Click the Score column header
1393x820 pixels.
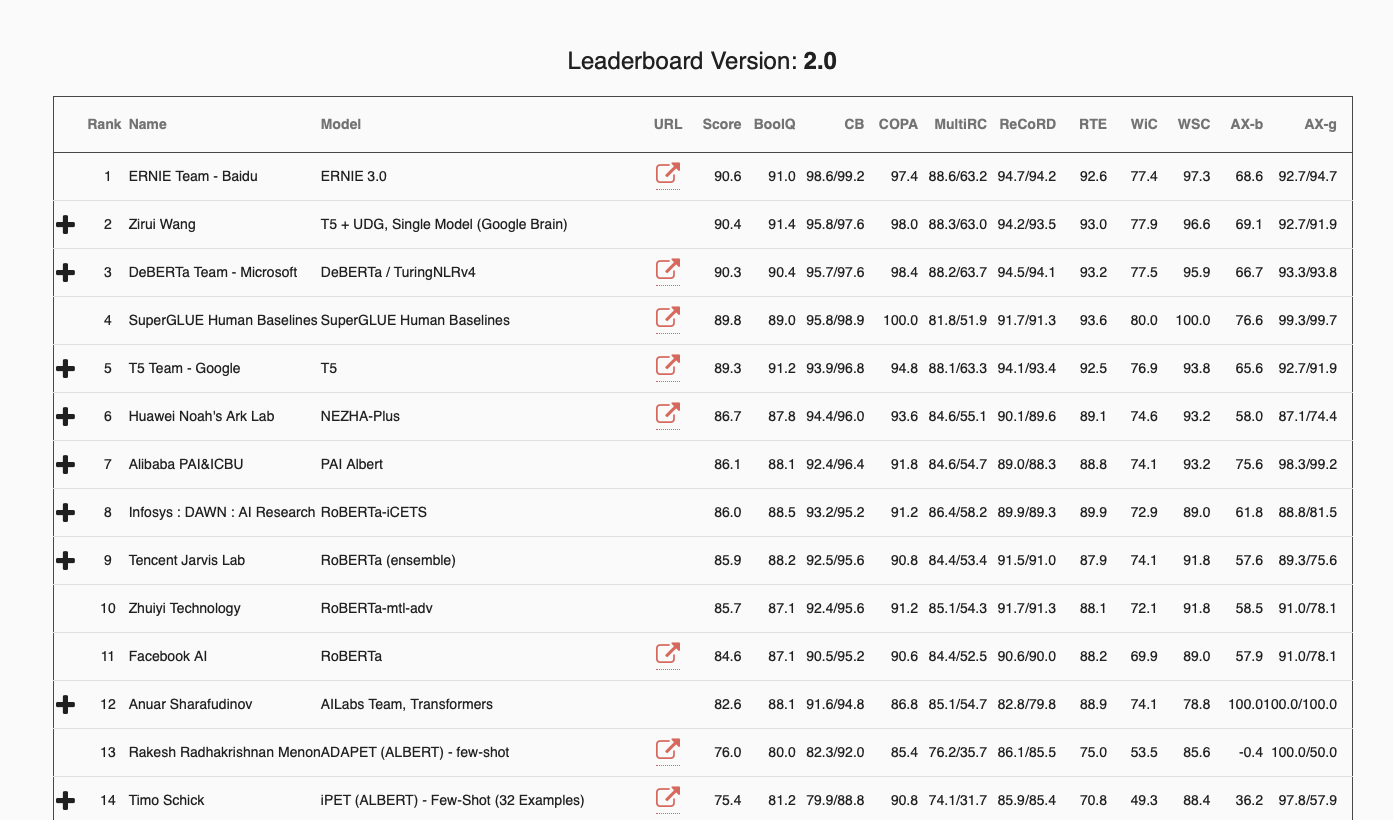722,125
